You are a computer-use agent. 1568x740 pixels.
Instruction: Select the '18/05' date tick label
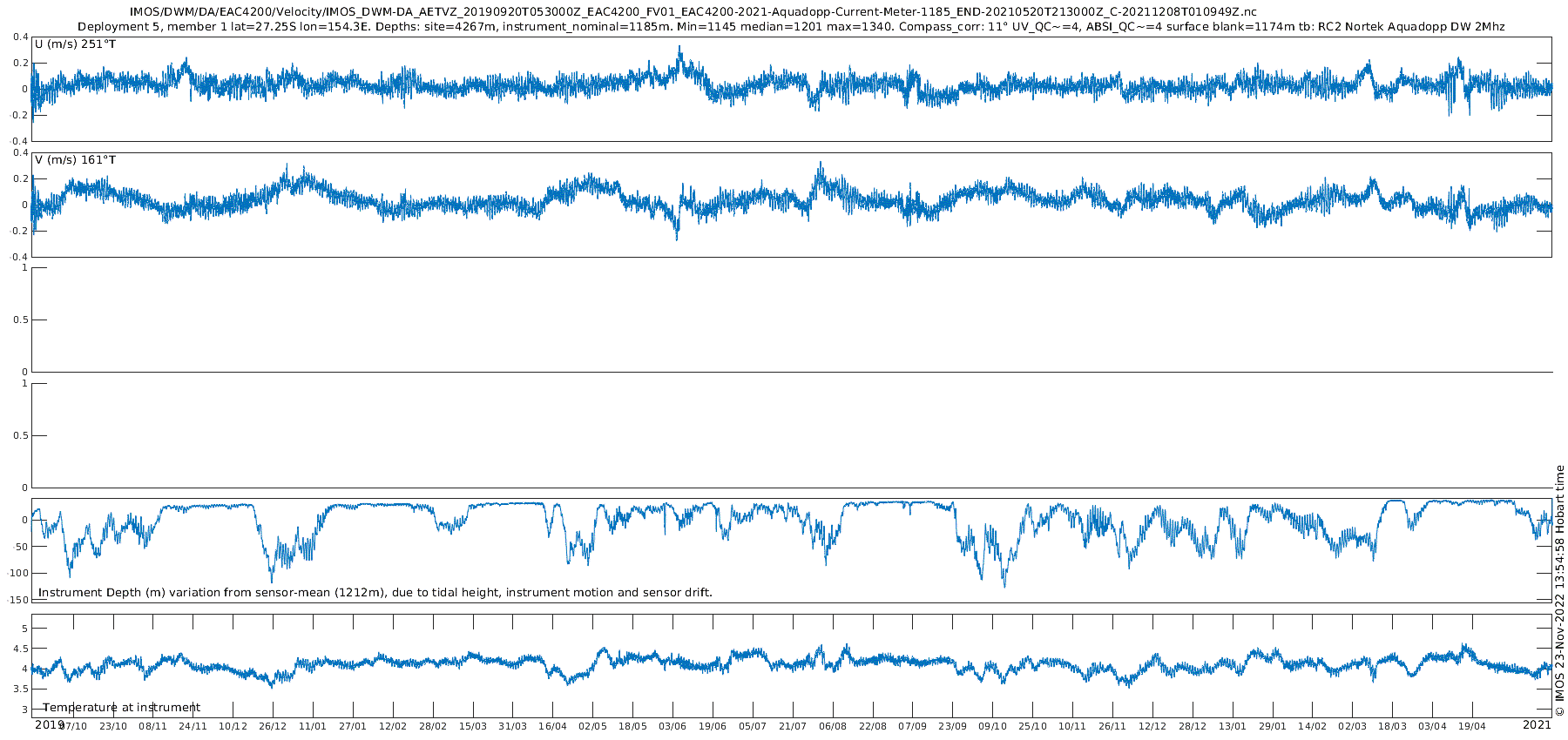tap(632, 726)
